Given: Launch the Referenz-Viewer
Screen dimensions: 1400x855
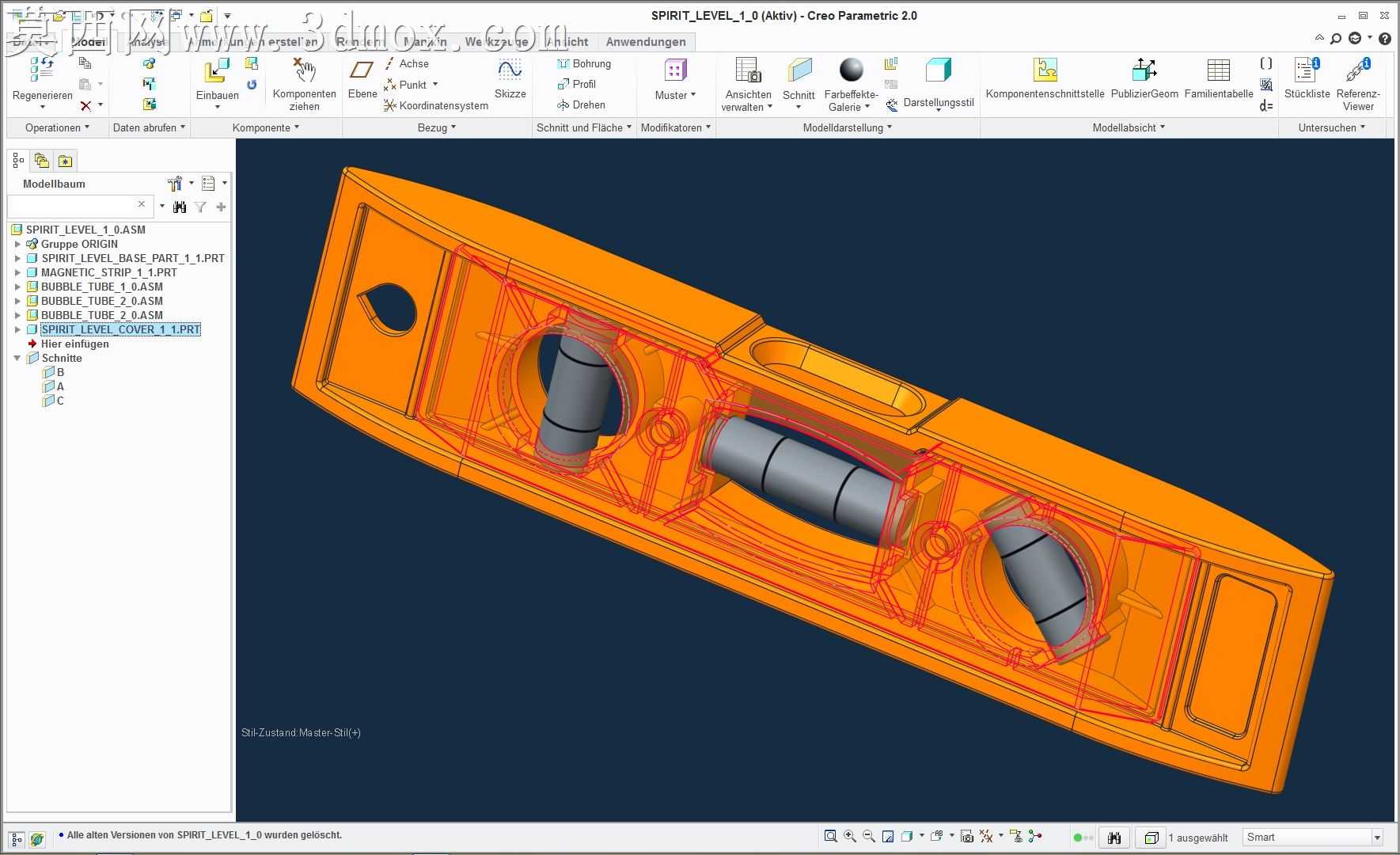Looking at the screenshot, I should [1358, 70].
